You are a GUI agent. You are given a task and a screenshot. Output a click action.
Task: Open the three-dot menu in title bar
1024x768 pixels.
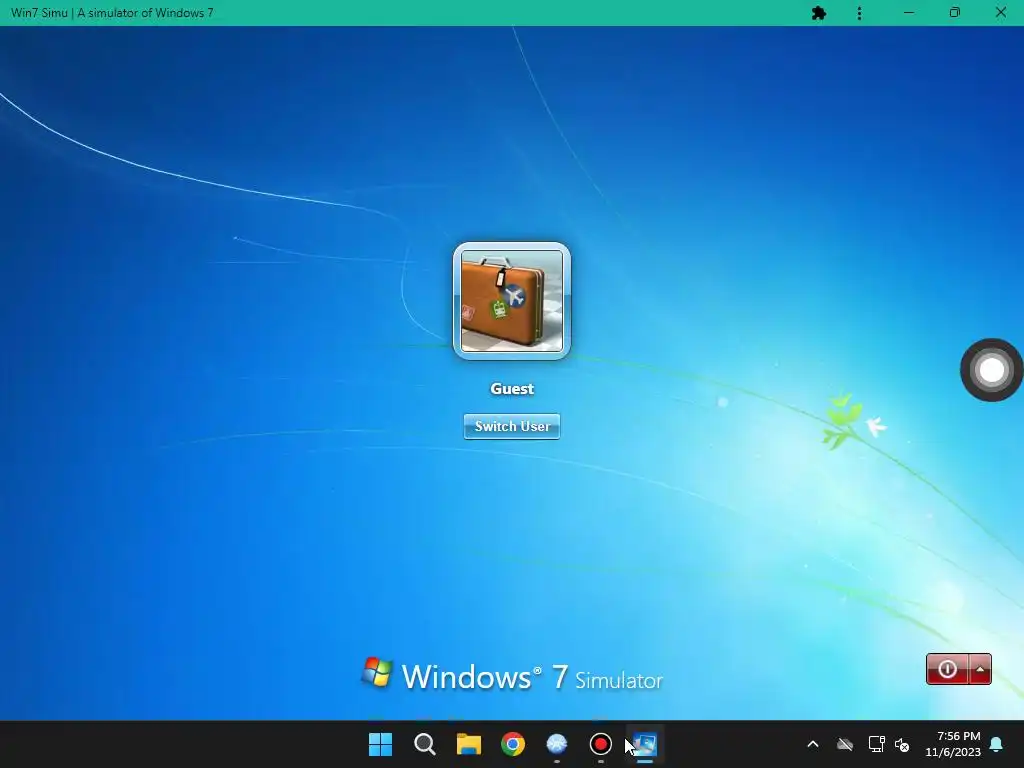click(x=859, y=13)
